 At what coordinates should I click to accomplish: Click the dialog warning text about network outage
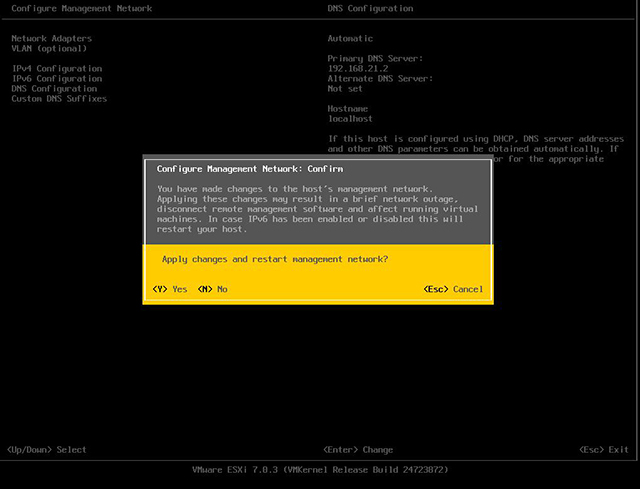point(318,209)
